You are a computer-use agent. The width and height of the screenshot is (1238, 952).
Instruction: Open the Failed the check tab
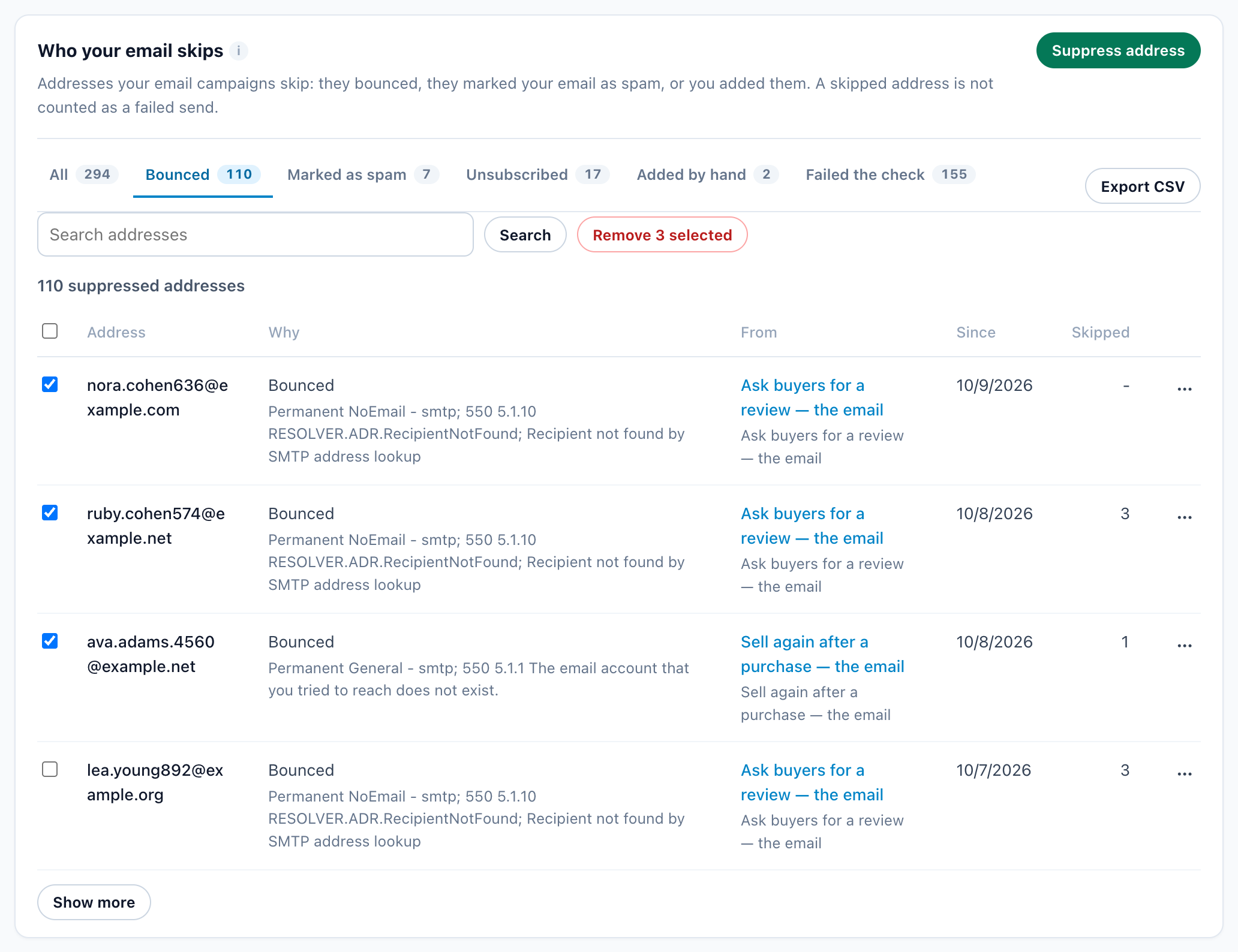point(890,174)
